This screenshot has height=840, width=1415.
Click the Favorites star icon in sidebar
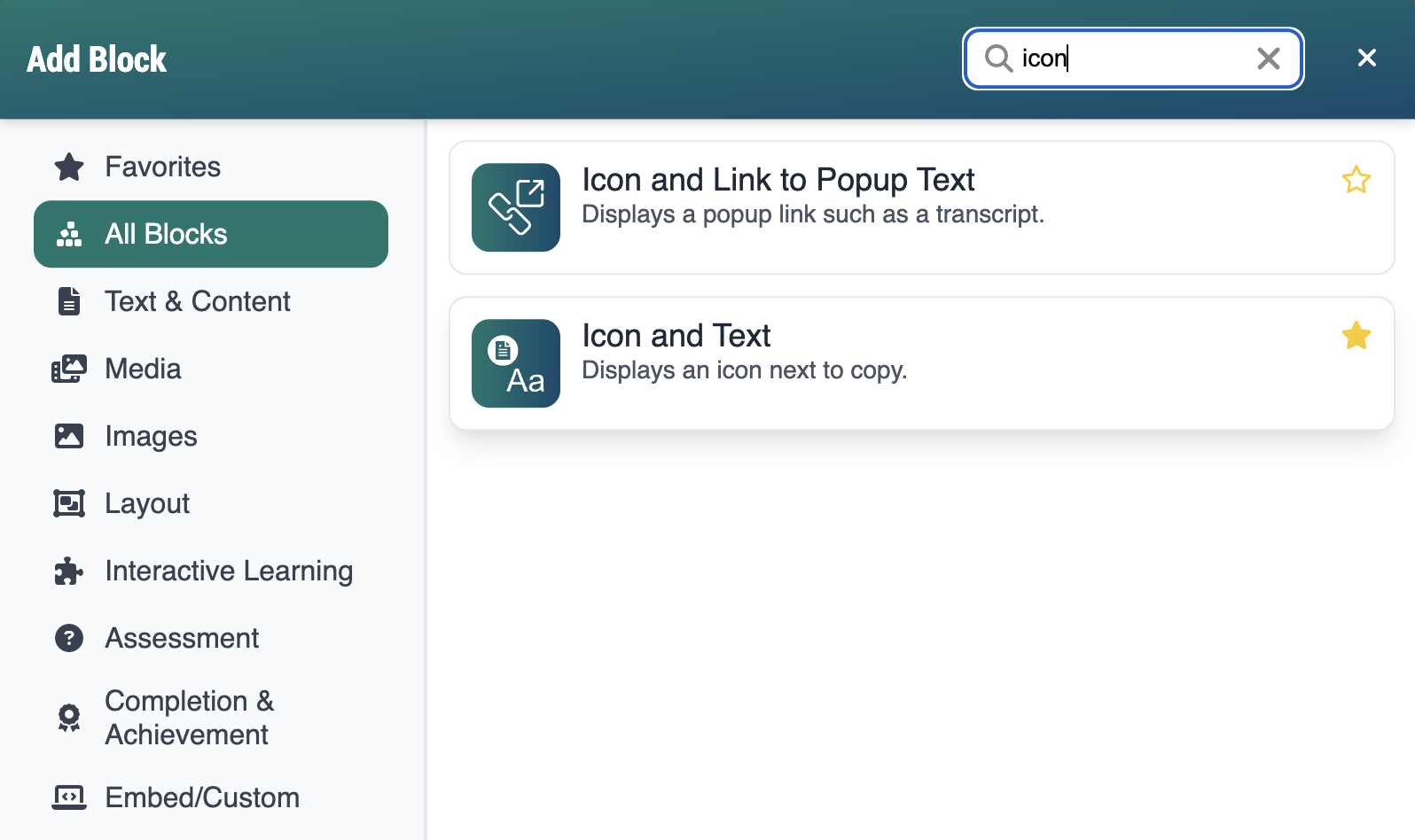click(x=69, y=167)
